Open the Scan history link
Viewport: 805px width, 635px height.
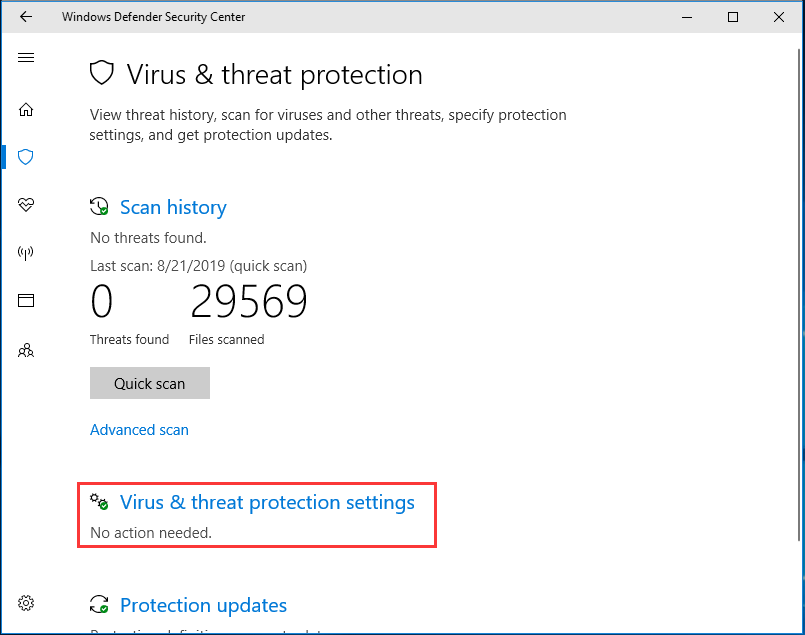173,207
